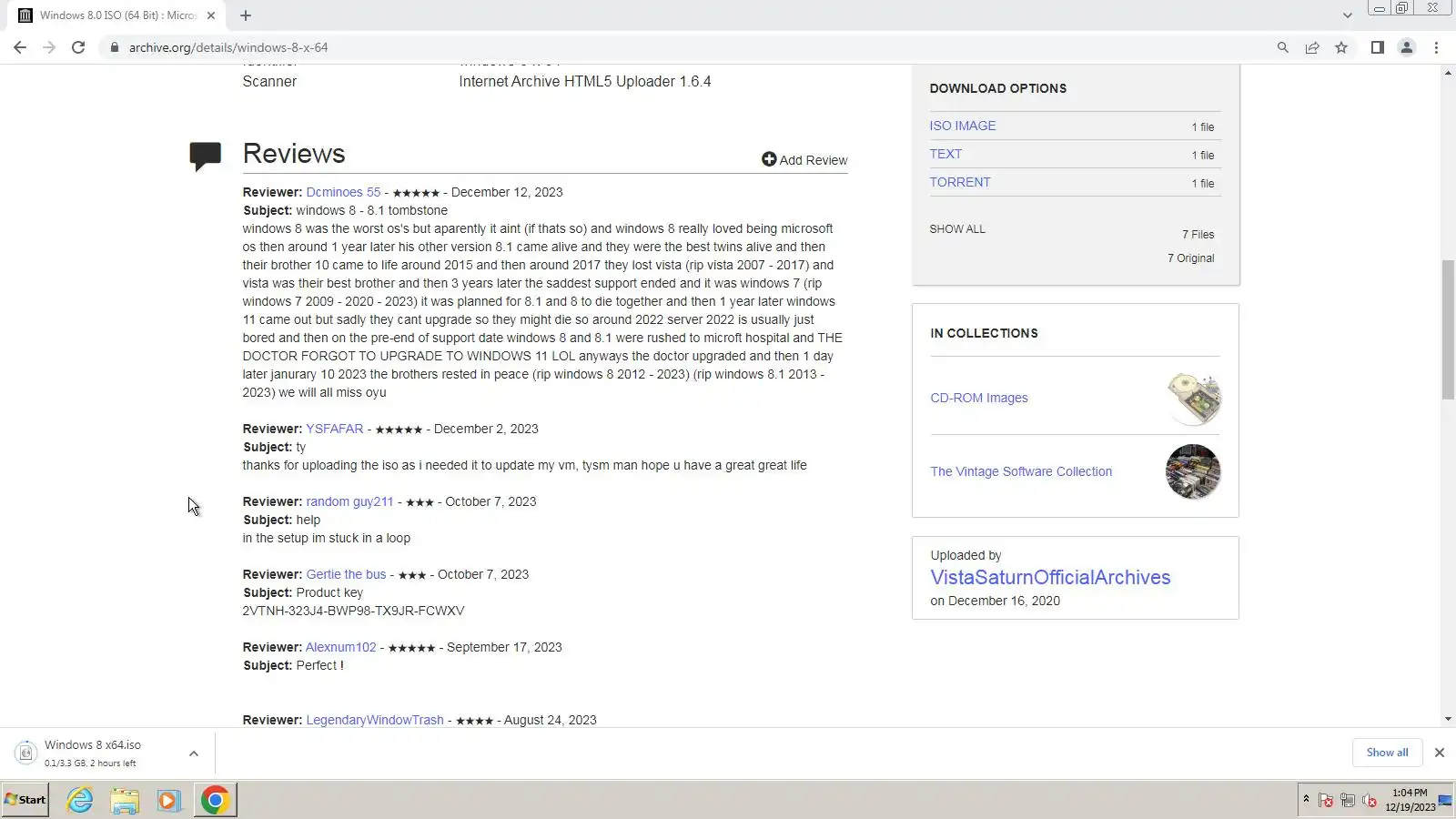The height and width of the screenshot is (819, 1456).
Task: Open the tab search dropdown arrow
Action: [x=1347, y=15]
